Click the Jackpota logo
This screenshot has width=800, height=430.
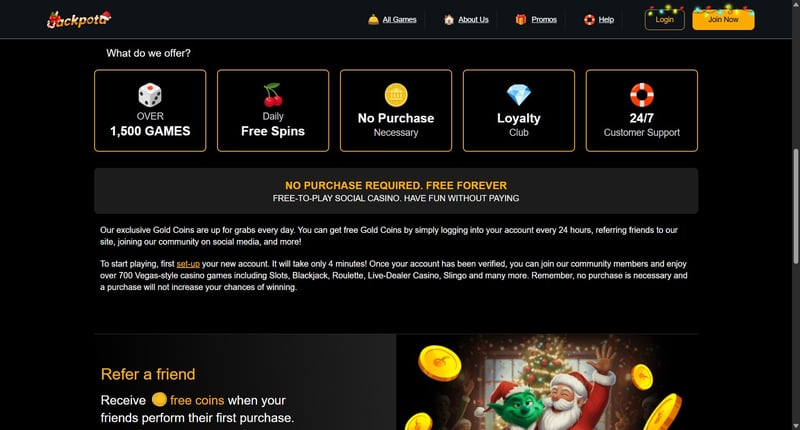(x=79, y=19)
